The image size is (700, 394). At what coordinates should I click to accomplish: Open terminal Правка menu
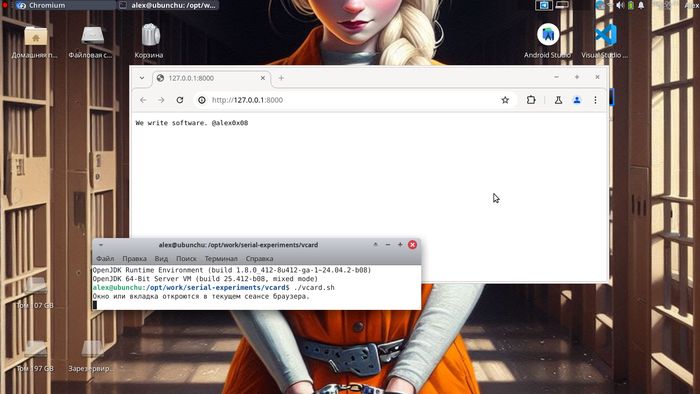point(134,258)
